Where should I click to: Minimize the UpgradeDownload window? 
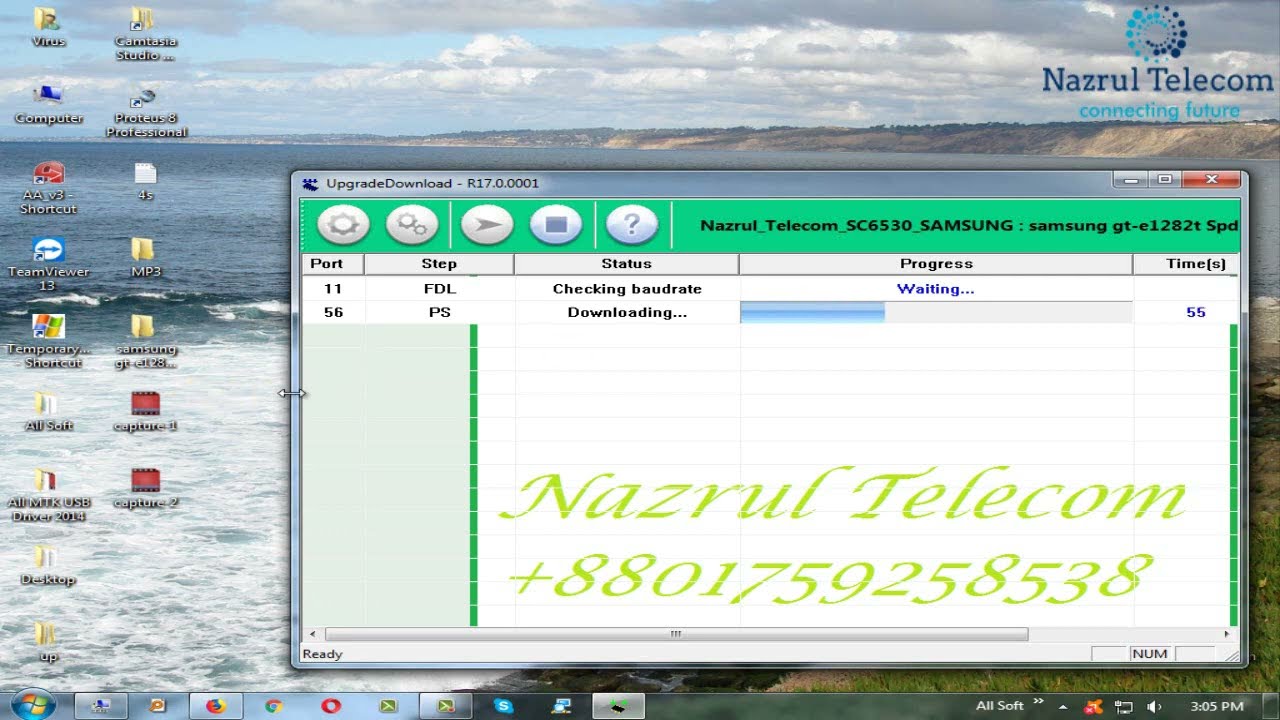click(1130, 180)
